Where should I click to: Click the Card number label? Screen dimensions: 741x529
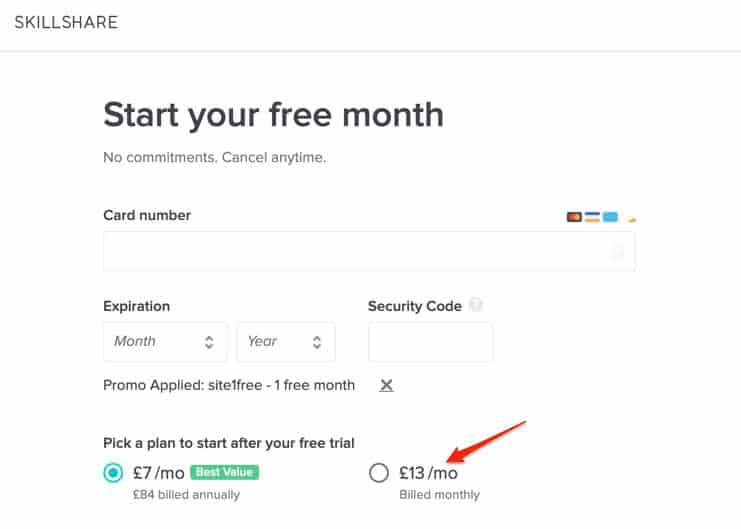click(x=147, y=216)
